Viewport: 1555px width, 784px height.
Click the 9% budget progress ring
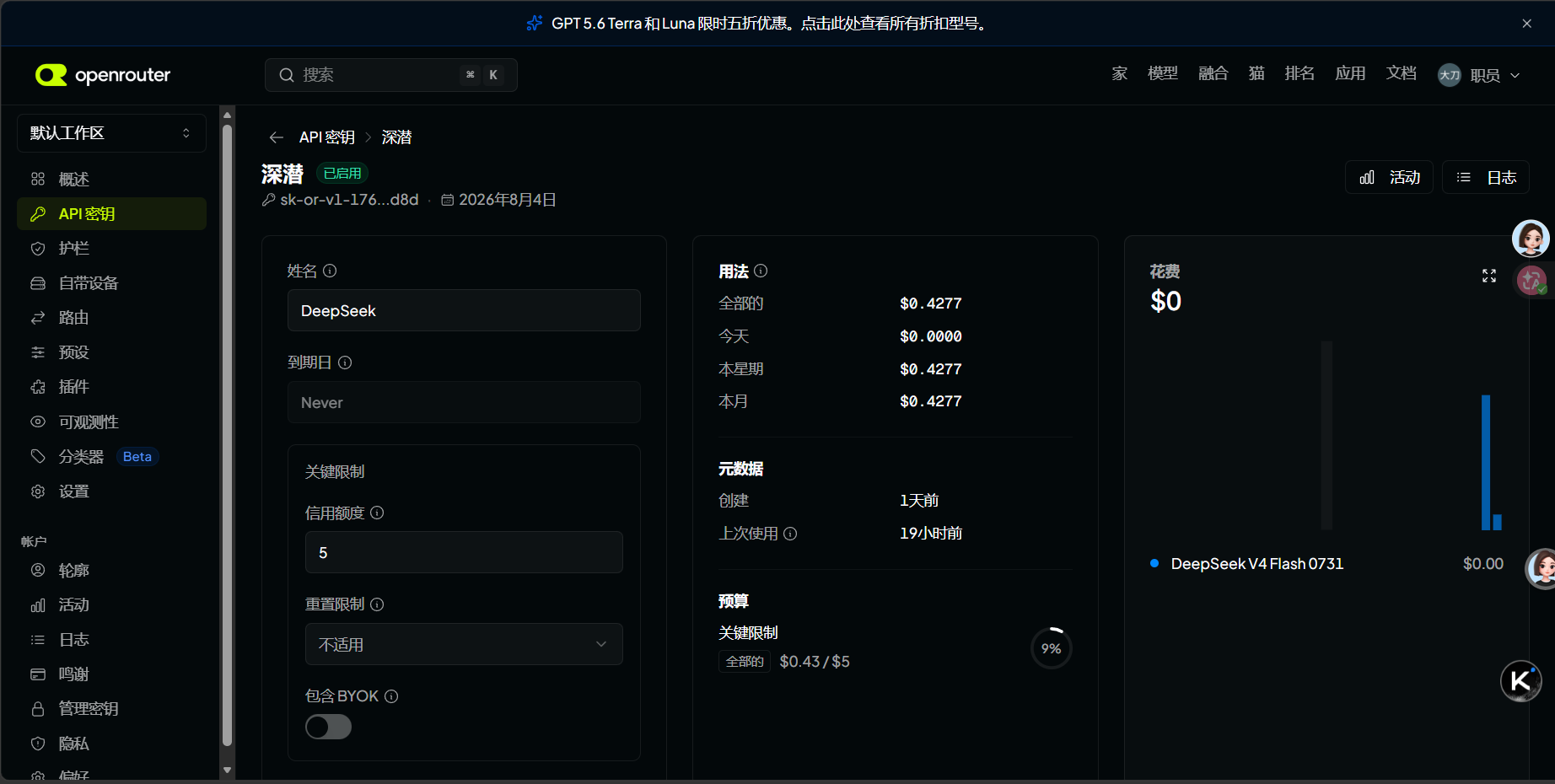coord(1052,648)
